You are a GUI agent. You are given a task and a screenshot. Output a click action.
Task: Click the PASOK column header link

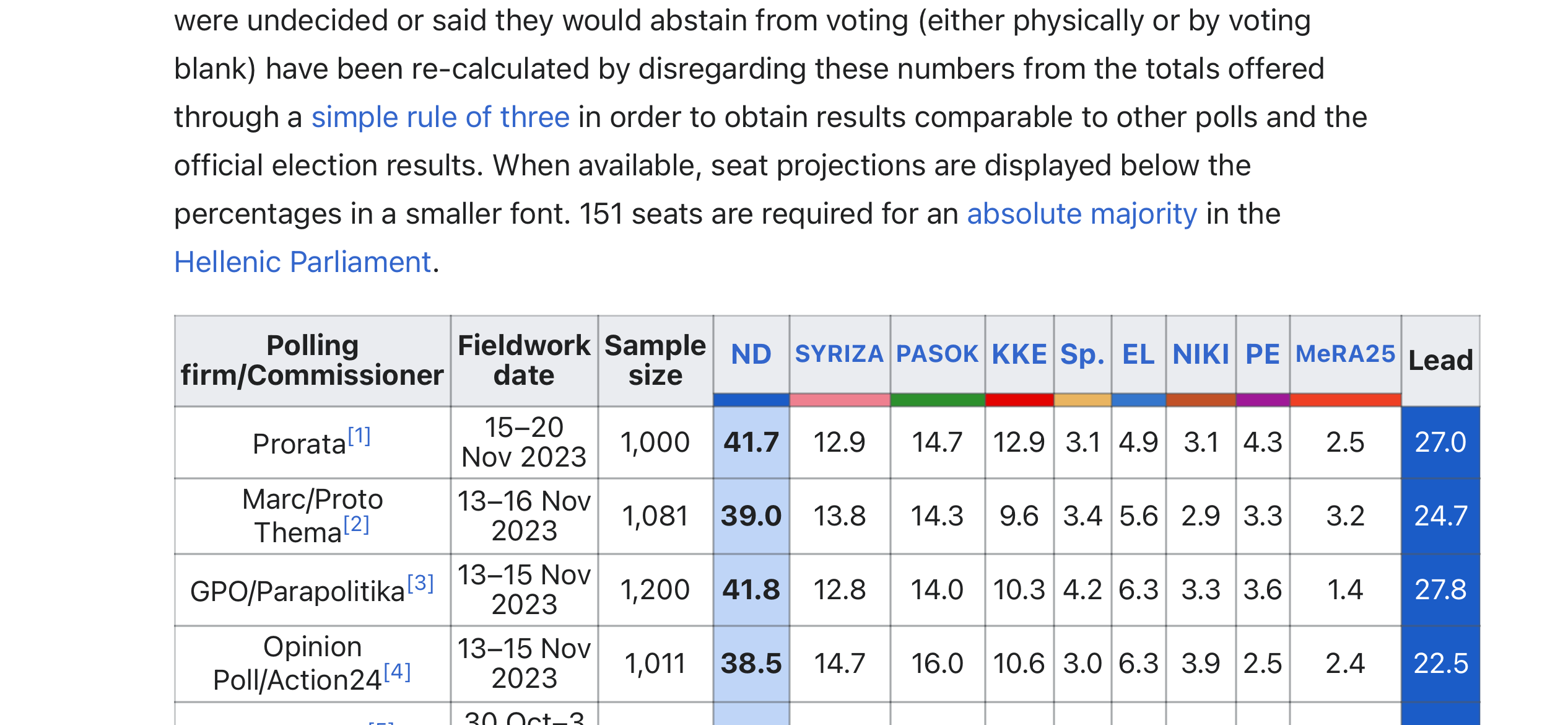[937, 354]
